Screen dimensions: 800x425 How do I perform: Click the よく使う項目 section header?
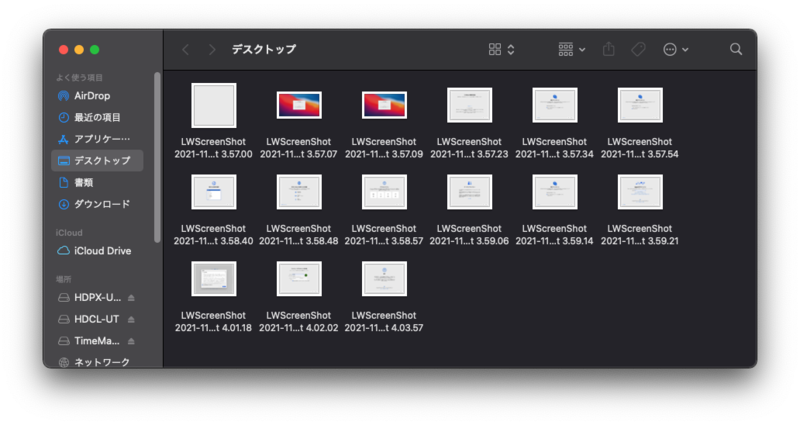coord(80,78)
